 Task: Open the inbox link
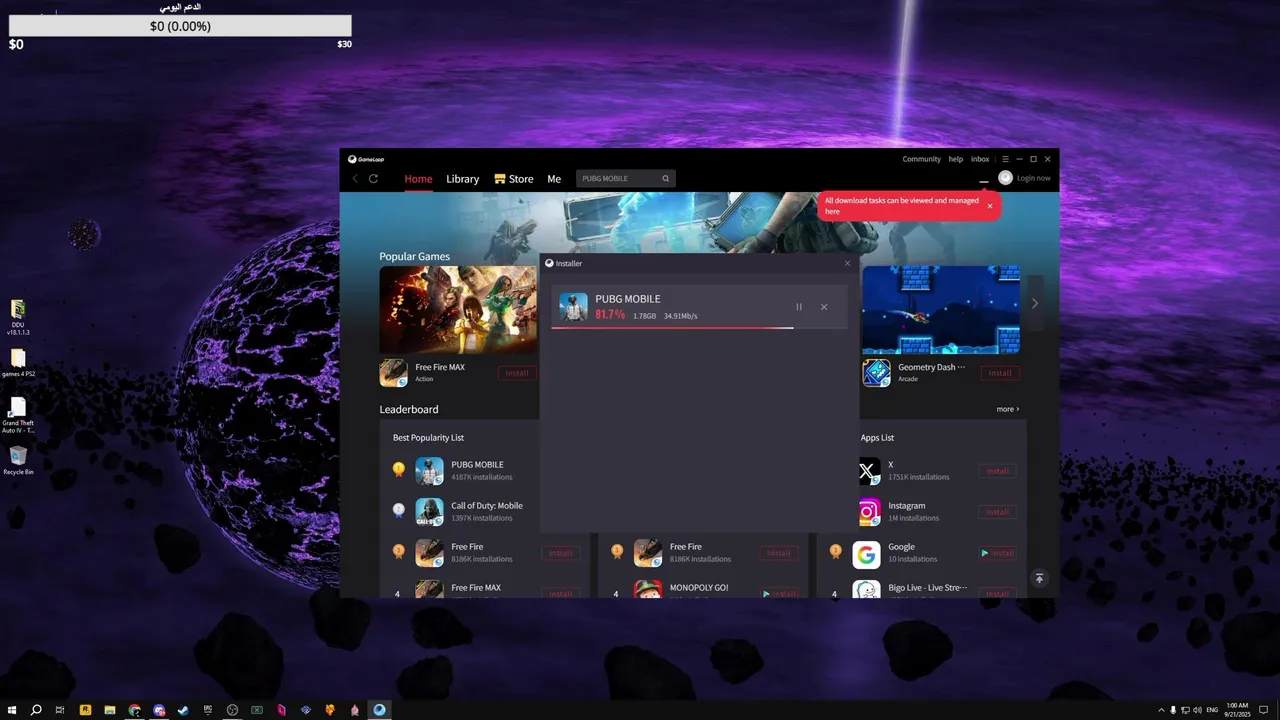click(x=980, y=159)
